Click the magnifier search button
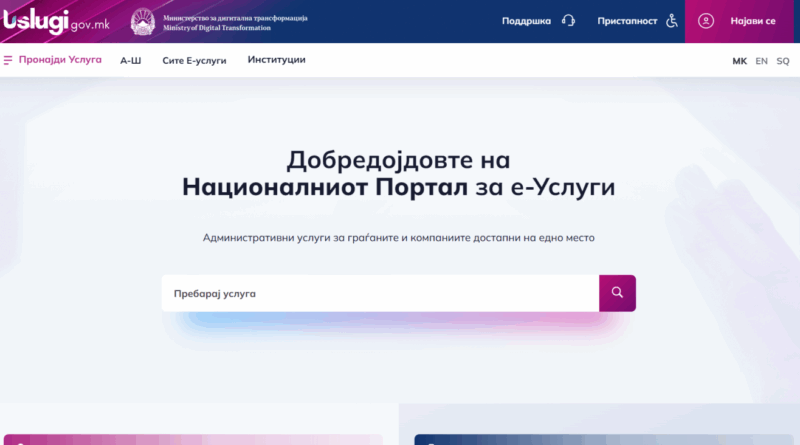Screen dimensions: 800x445 pyautogui.click(x=617, y=293)
